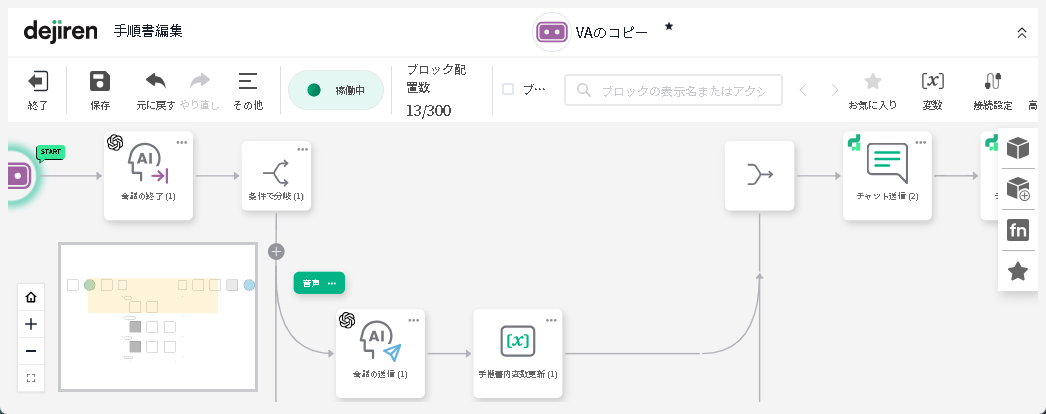The width and height of the screenshot is (1046, 414).
Task: Click the add-block cube with plus icon
Action: tap(1018, 189)
